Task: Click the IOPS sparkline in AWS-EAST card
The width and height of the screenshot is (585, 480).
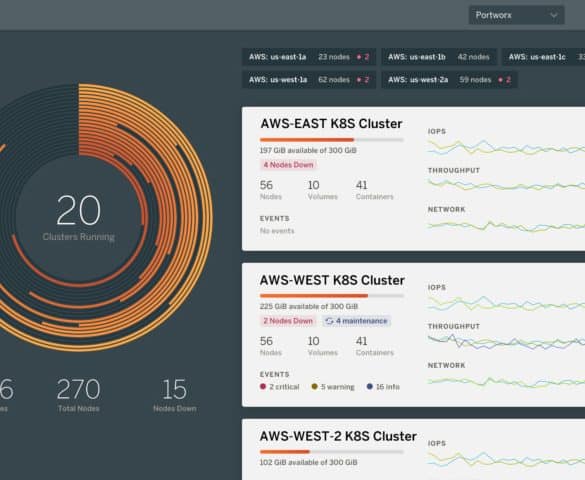Action: coord(506,147)
